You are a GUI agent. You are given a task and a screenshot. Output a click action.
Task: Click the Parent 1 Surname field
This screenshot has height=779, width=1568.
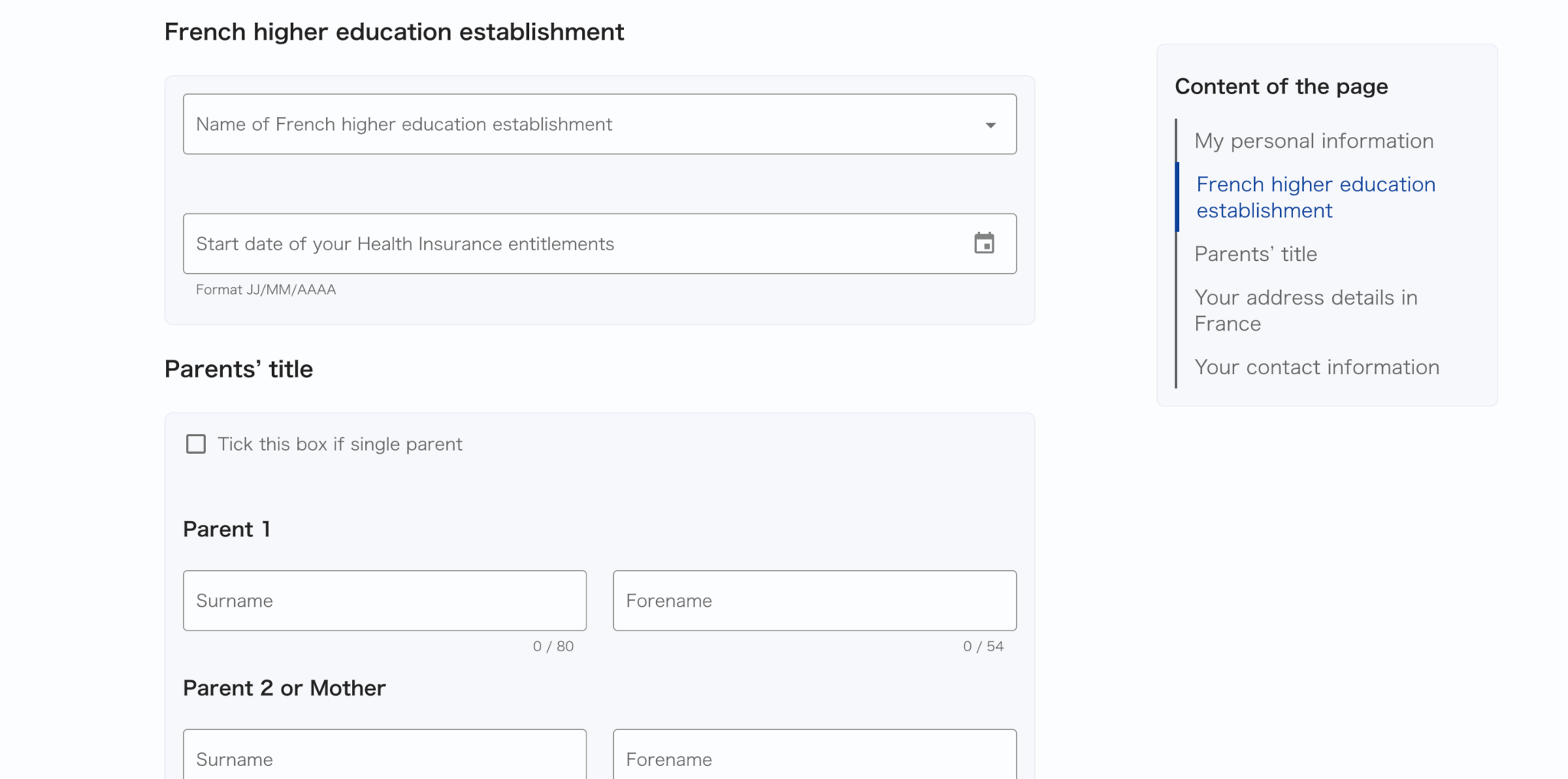(384, 601)
